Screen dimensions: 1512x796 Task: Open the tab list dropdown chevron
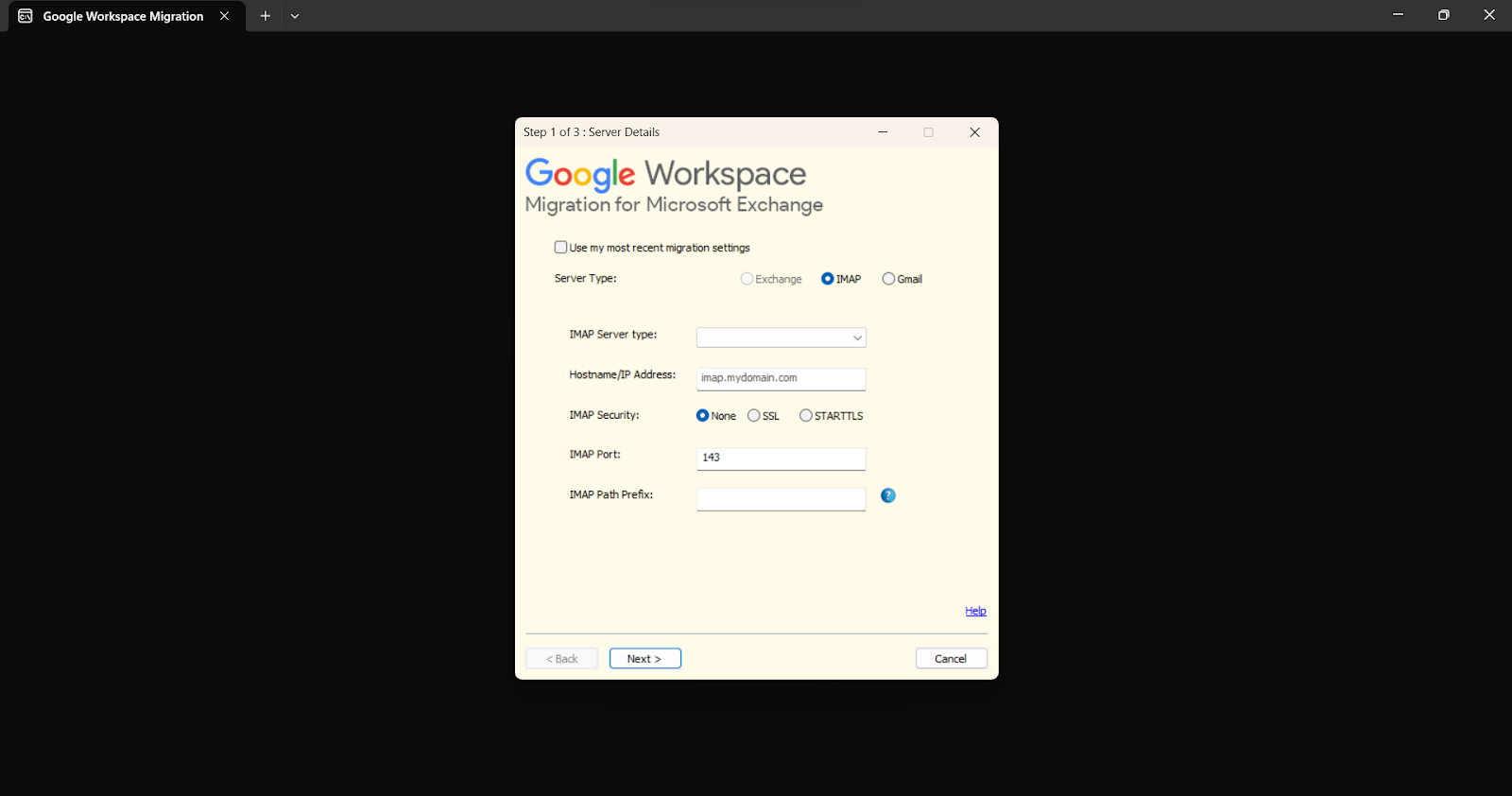pos(295,16)
